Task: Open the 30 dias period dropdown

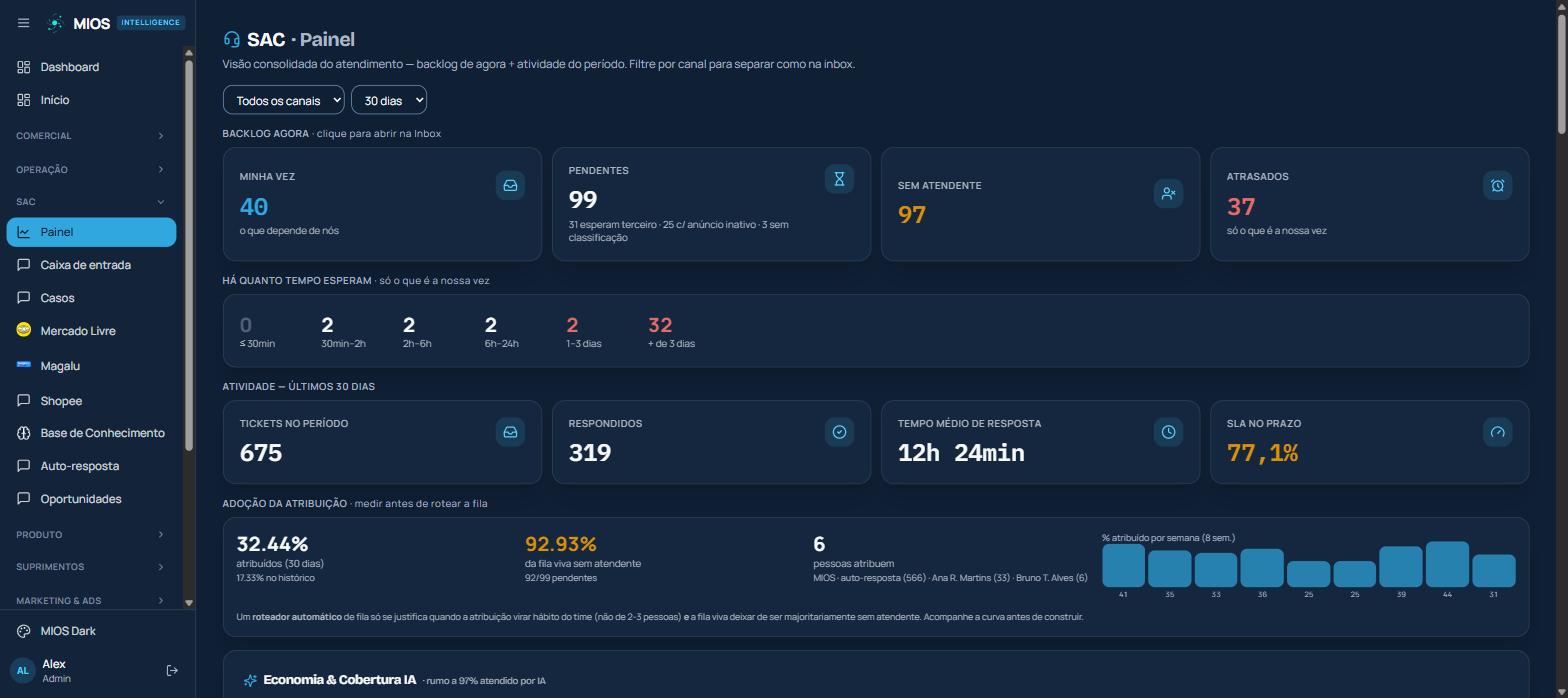Action: click(x=389, y=100)
